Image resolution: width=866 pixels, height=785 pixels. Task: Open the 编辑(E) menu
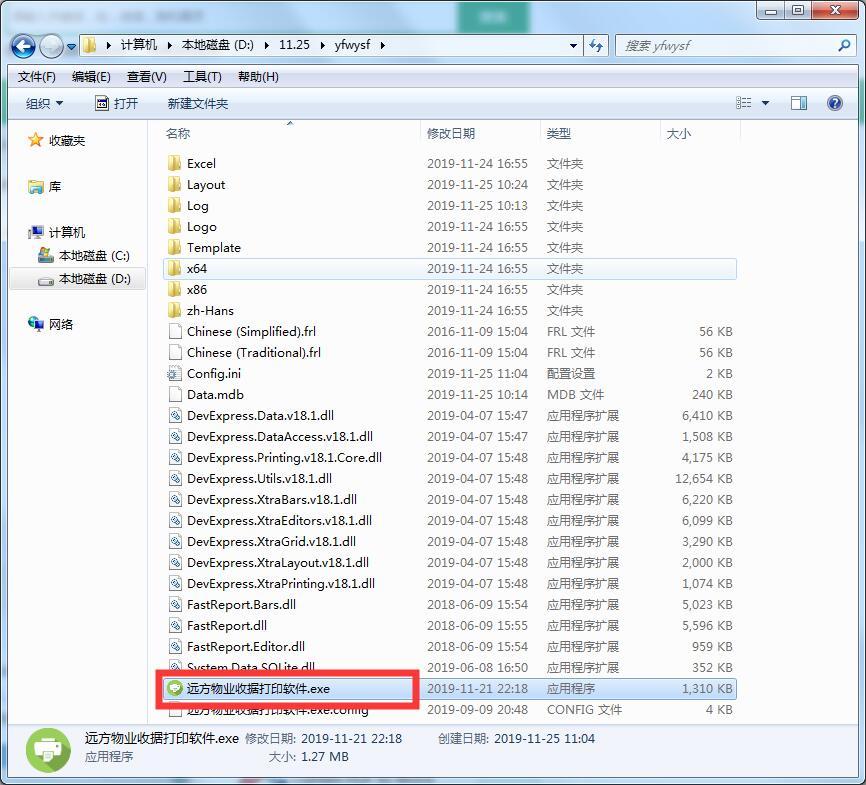pos(91,77)
